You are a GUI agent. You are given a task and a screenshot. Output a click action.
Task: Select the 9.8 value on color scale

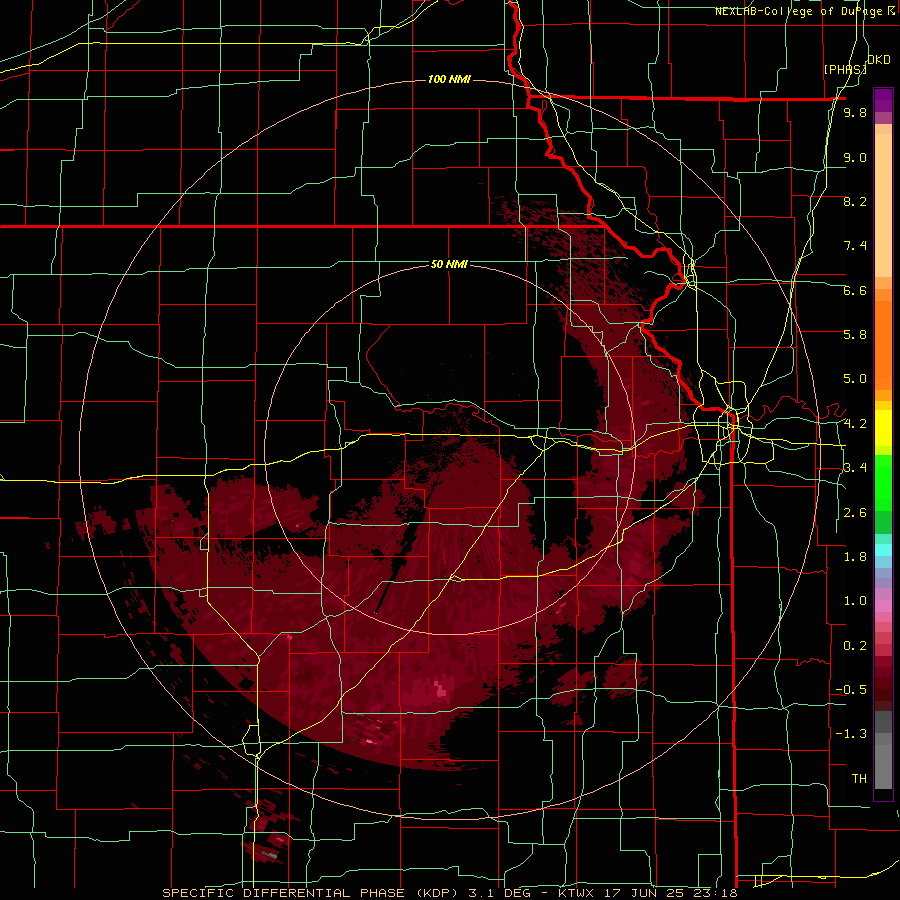(x=855, y=112)
